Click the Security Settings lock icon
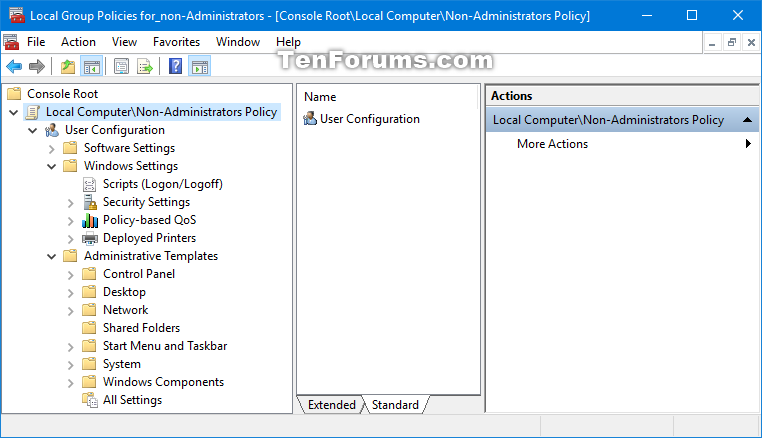This screenshot has height=438, width=762. tap(89, 202)
